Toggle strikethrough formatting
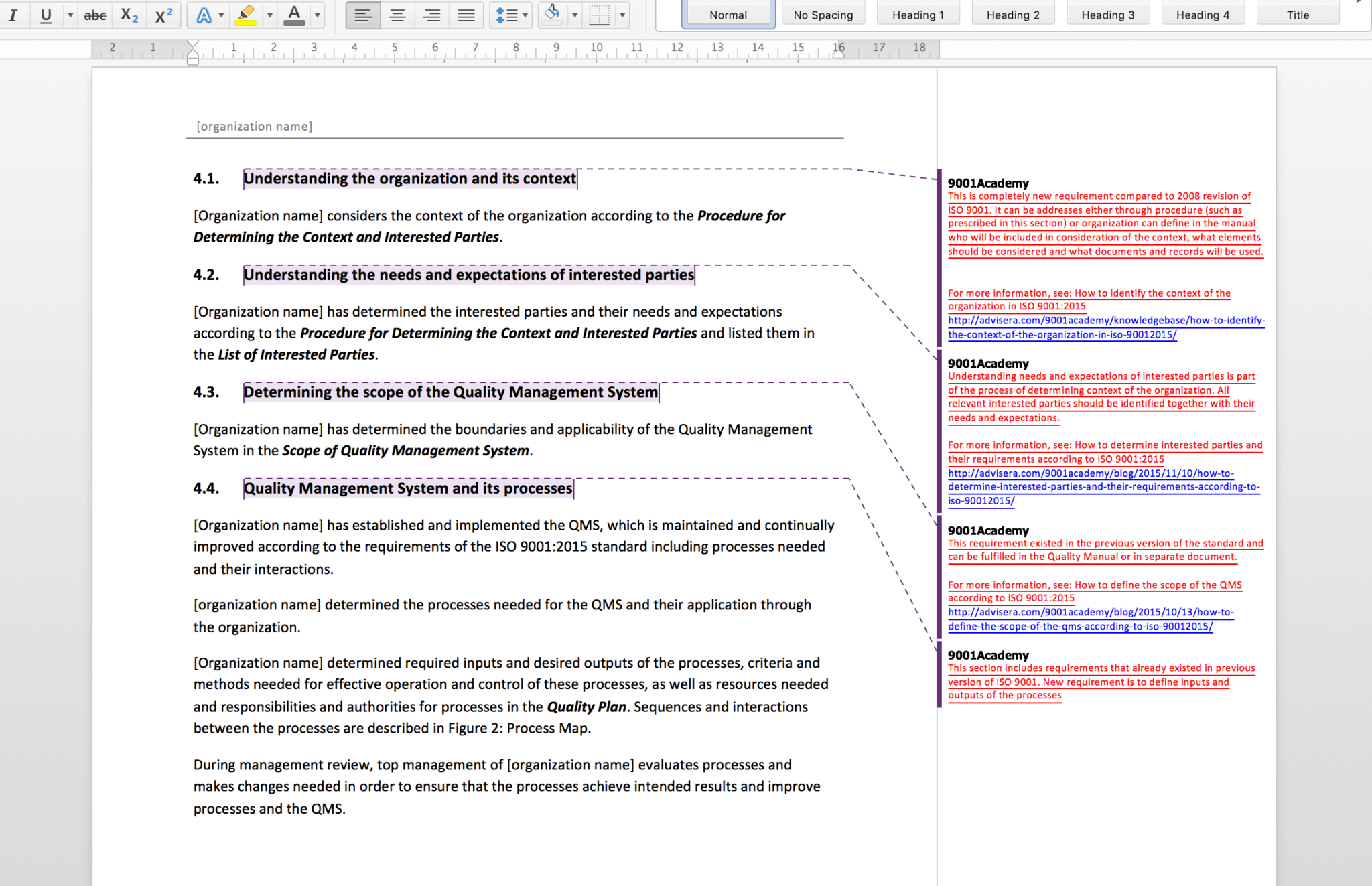This screenshot has height=886, width=1372. click(x=94, y=15)
